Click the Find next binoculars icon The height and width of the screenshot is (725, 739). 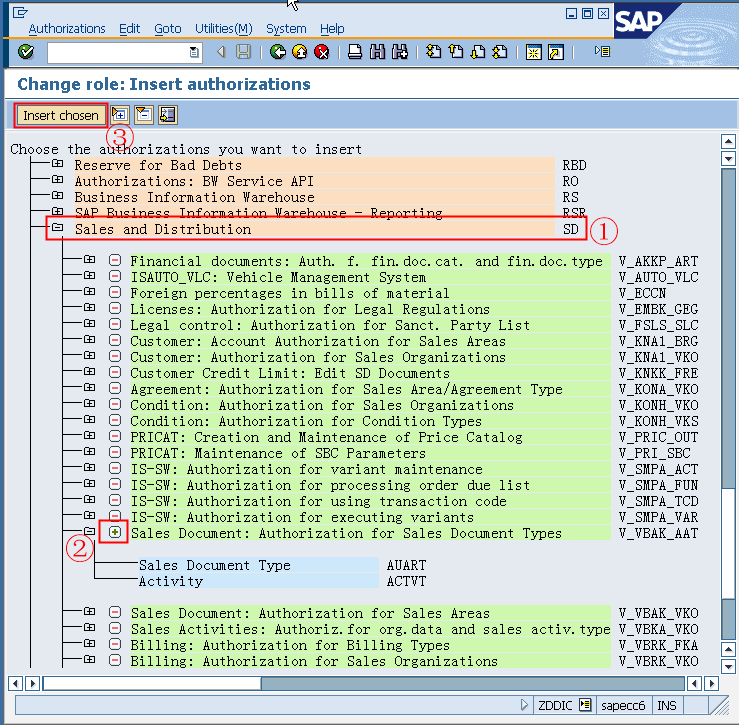pyautogui.click(x=400, y=51)
